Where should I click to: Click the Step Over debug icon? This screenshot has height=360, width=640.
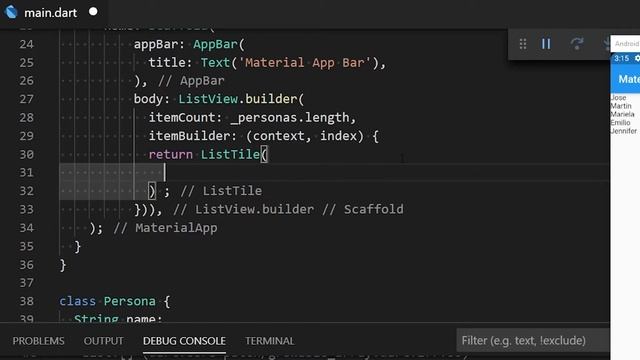coord(577,44)
